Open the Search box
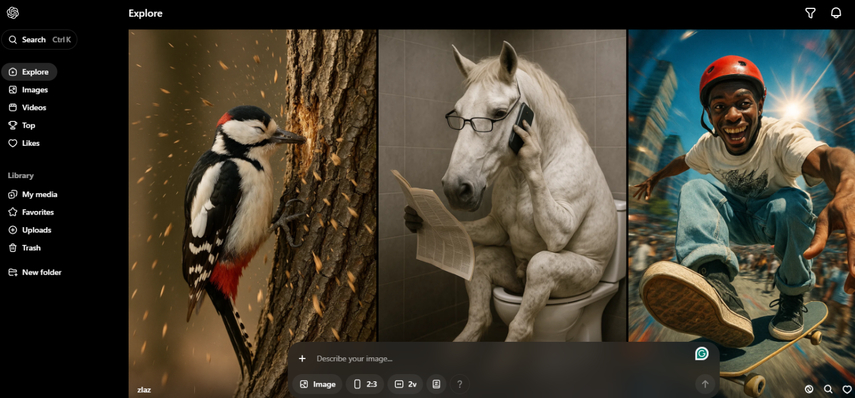 [39, 40]
